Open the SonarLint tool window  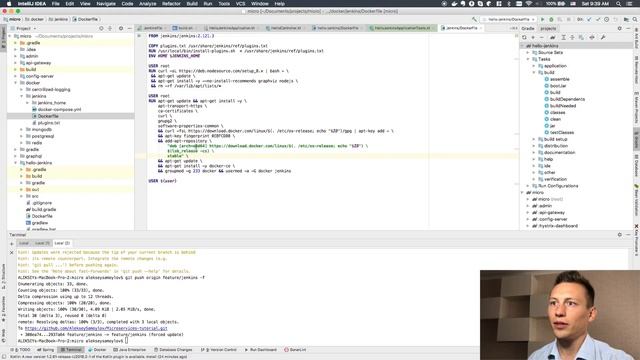[295, 350]
